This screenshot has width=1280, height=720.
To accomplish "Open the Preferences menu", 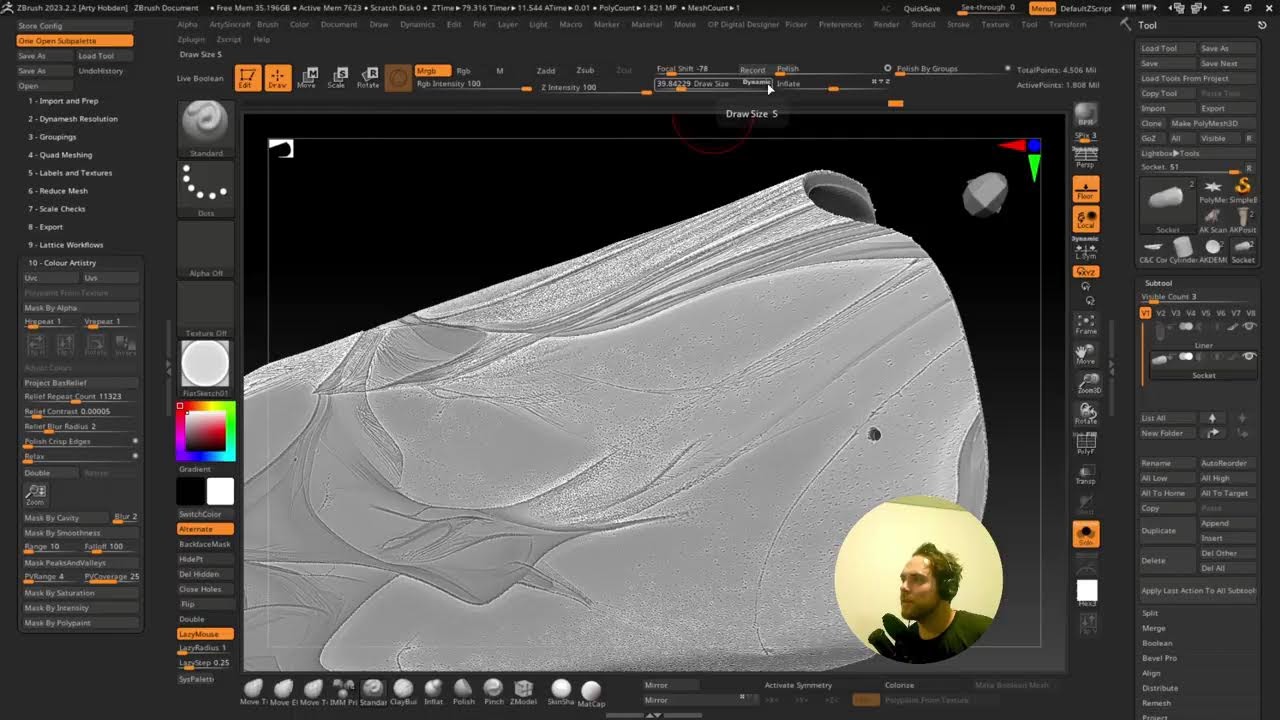I will pyautogui.click(x=840, y=24).
